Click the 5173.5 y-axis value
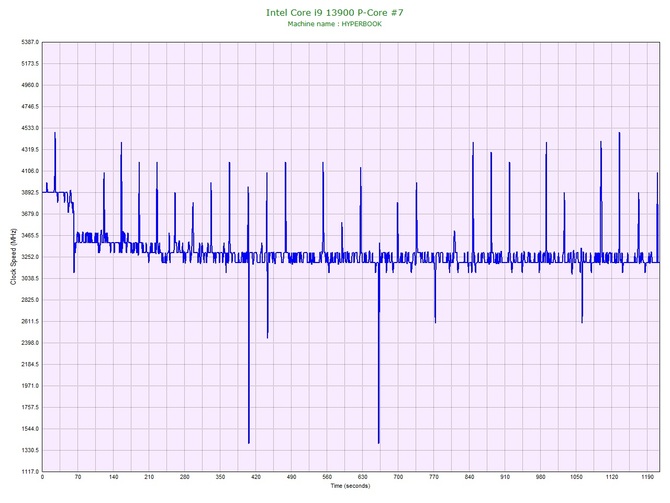Screen dimensions: 670x503 [x=30, y=64]
